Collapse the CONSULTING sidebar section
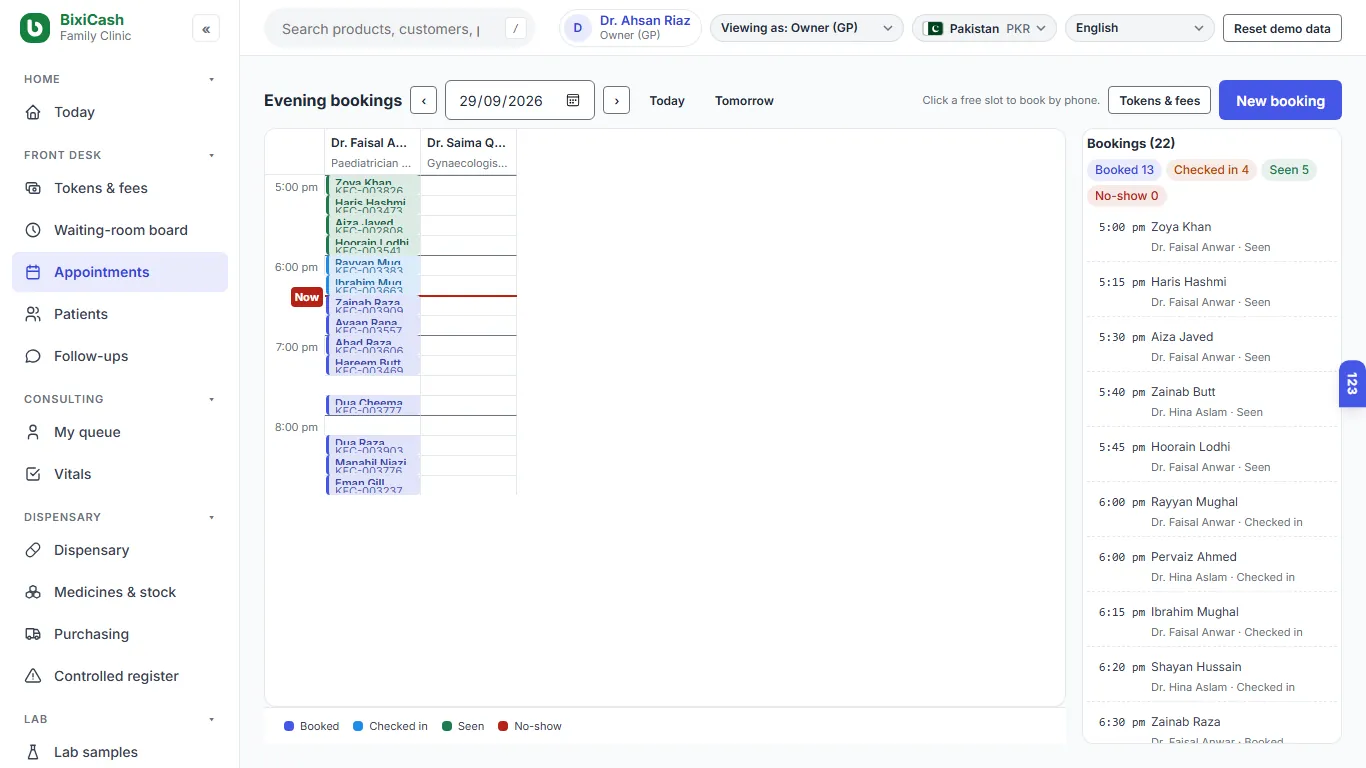 211,399
